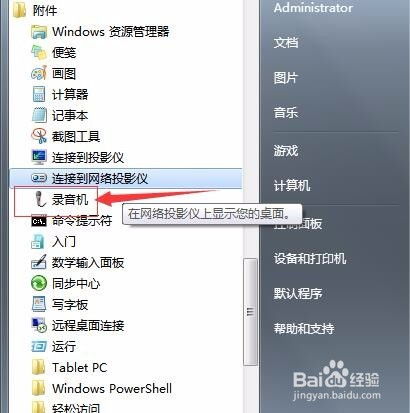This screenshot has width=410, height=413.
Task: Select 数学输入面板 menu entry
Action: pos(77,263)
